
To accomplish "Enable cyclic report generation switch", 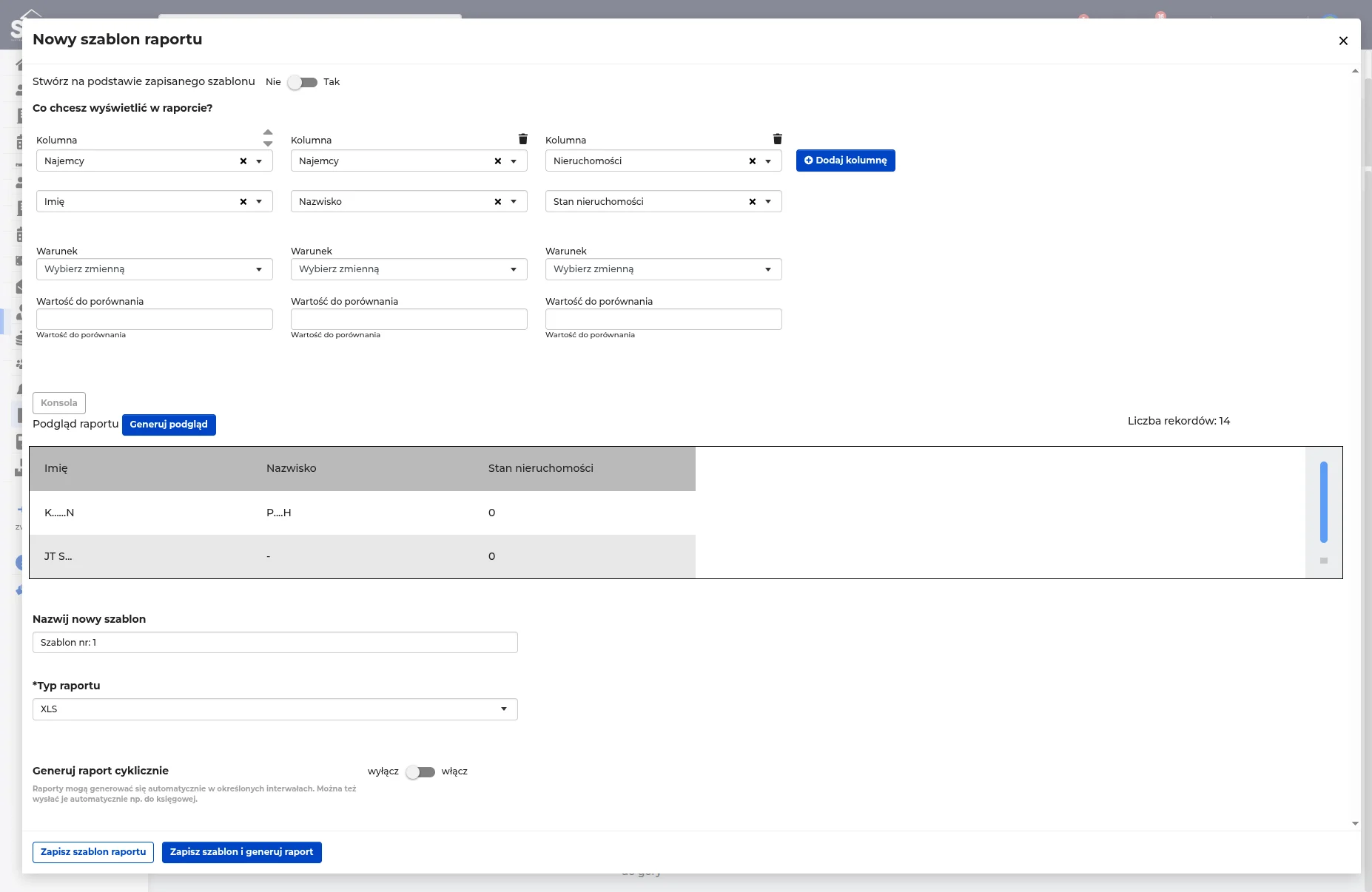I will [x=420, y=772].
